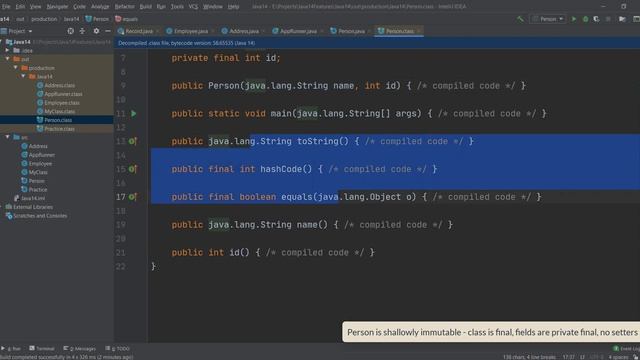Click override gutter icon on toString line
This screenshot has width=640, height=360.
(133, 141)
